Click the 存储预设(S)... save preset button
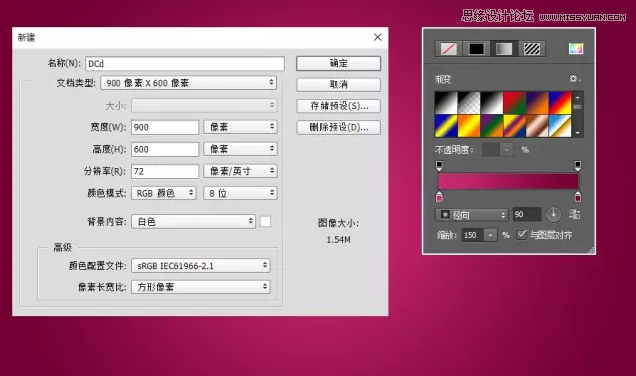This screenshot has height=376, width=636. [339, 106]
